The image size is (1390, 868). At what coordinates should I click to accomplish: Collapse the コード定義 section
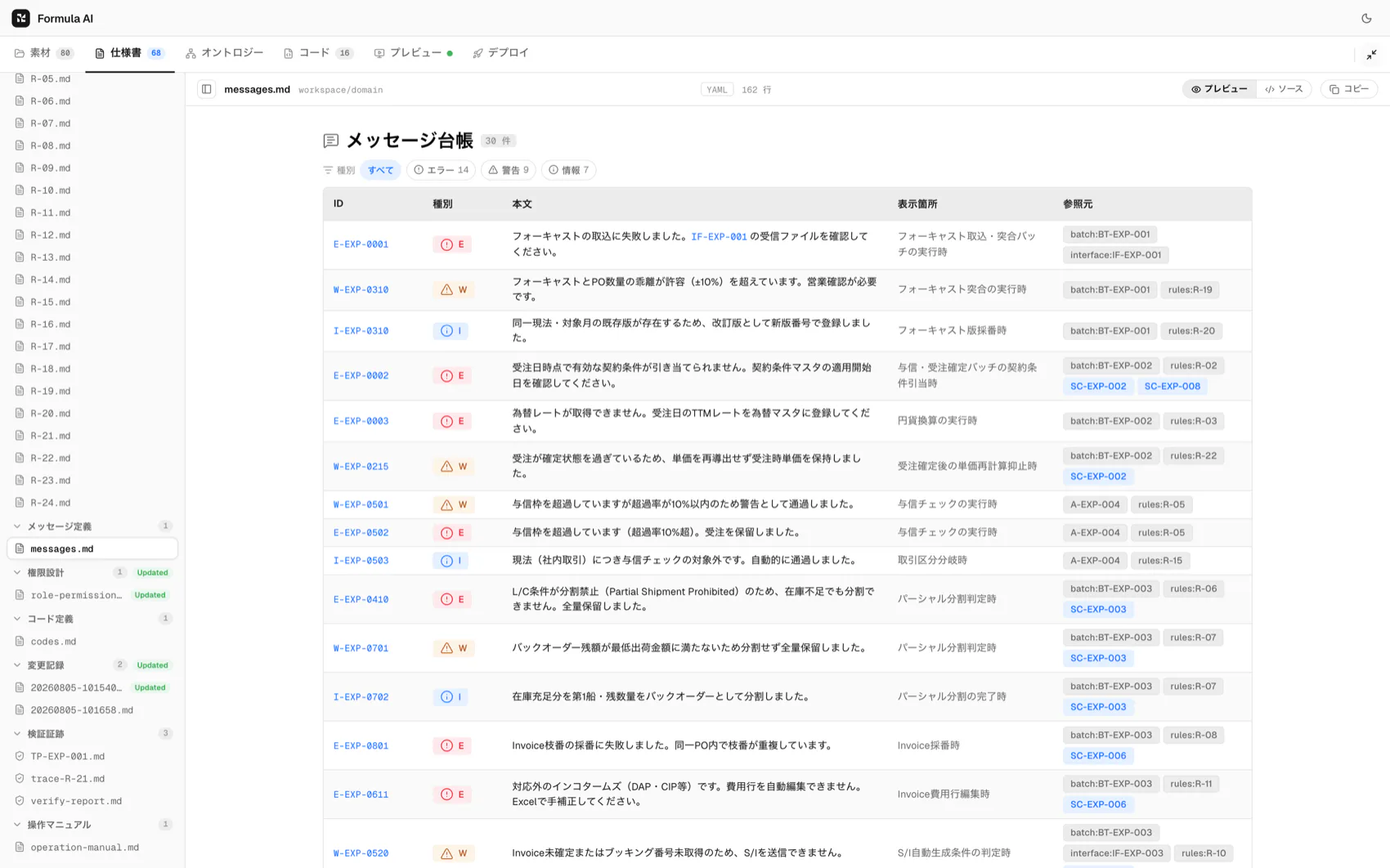[92, 619]
